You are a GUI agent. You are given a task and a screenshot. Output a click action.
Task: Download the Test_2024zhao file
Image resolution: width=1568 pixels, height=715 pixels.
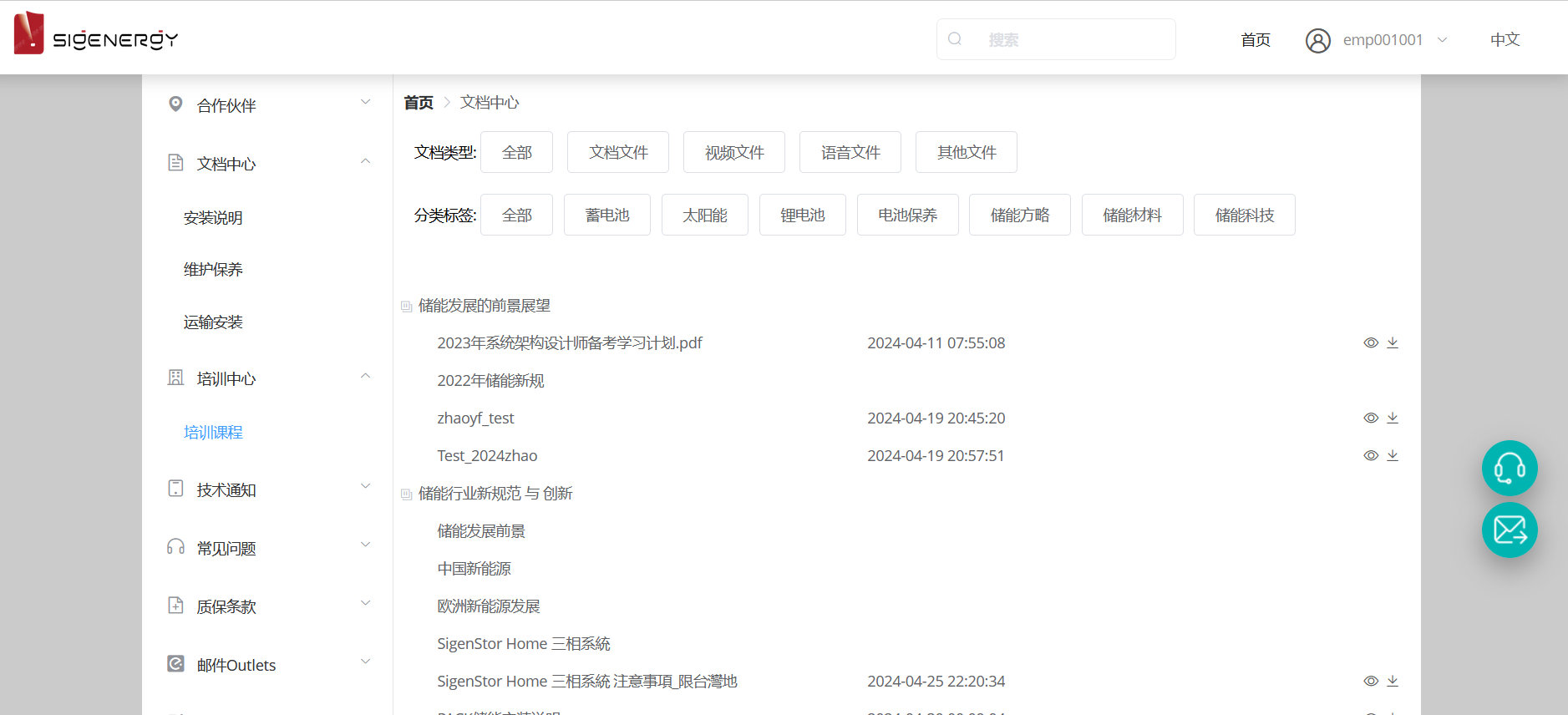point(1393,455)
